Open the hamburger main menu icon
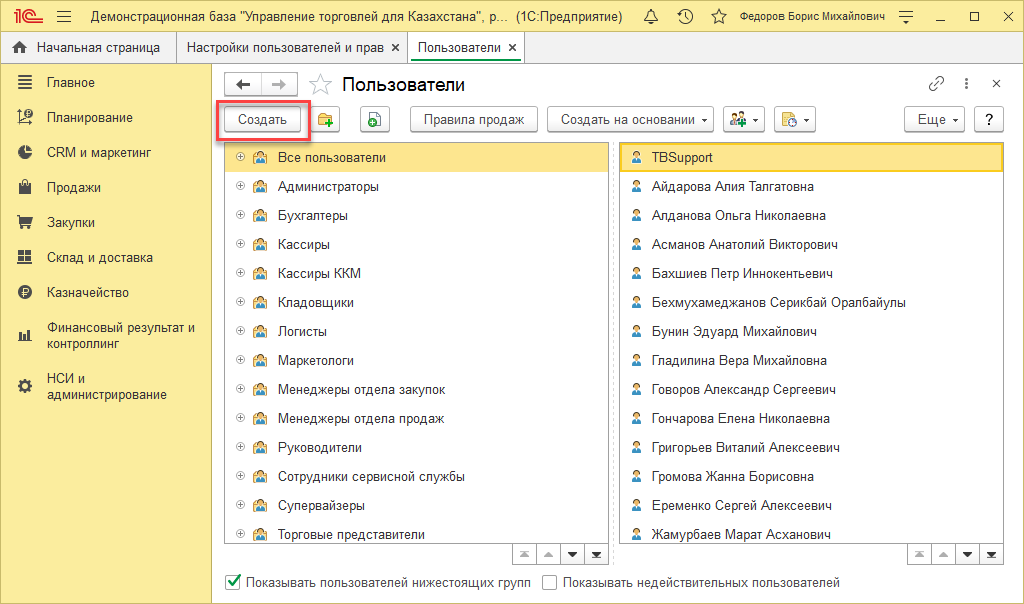This screenshot has height=604, width=1024. (64, 17)
